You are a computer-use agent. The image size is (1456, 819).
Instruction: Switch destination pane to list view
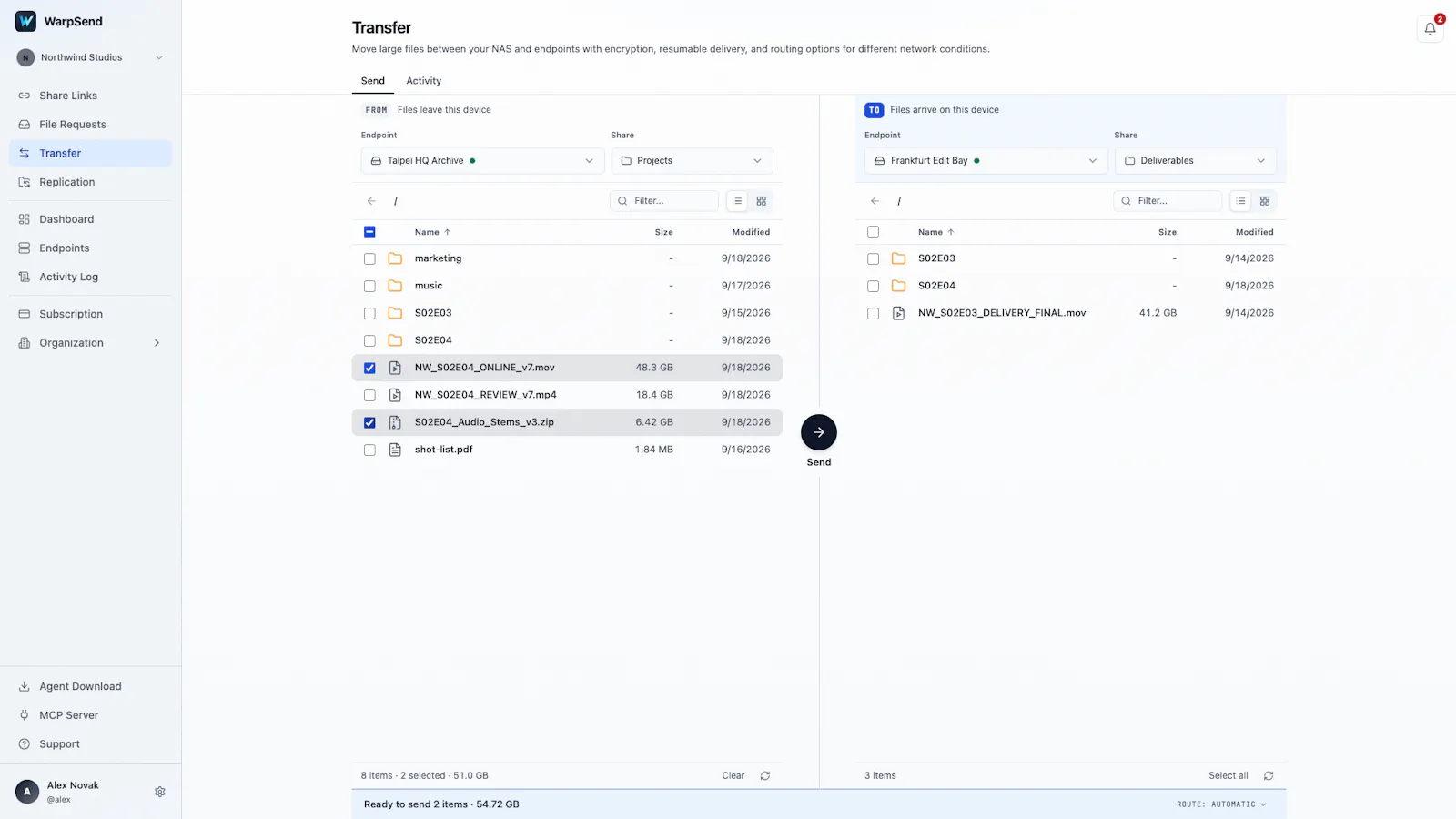point(1240,201)
